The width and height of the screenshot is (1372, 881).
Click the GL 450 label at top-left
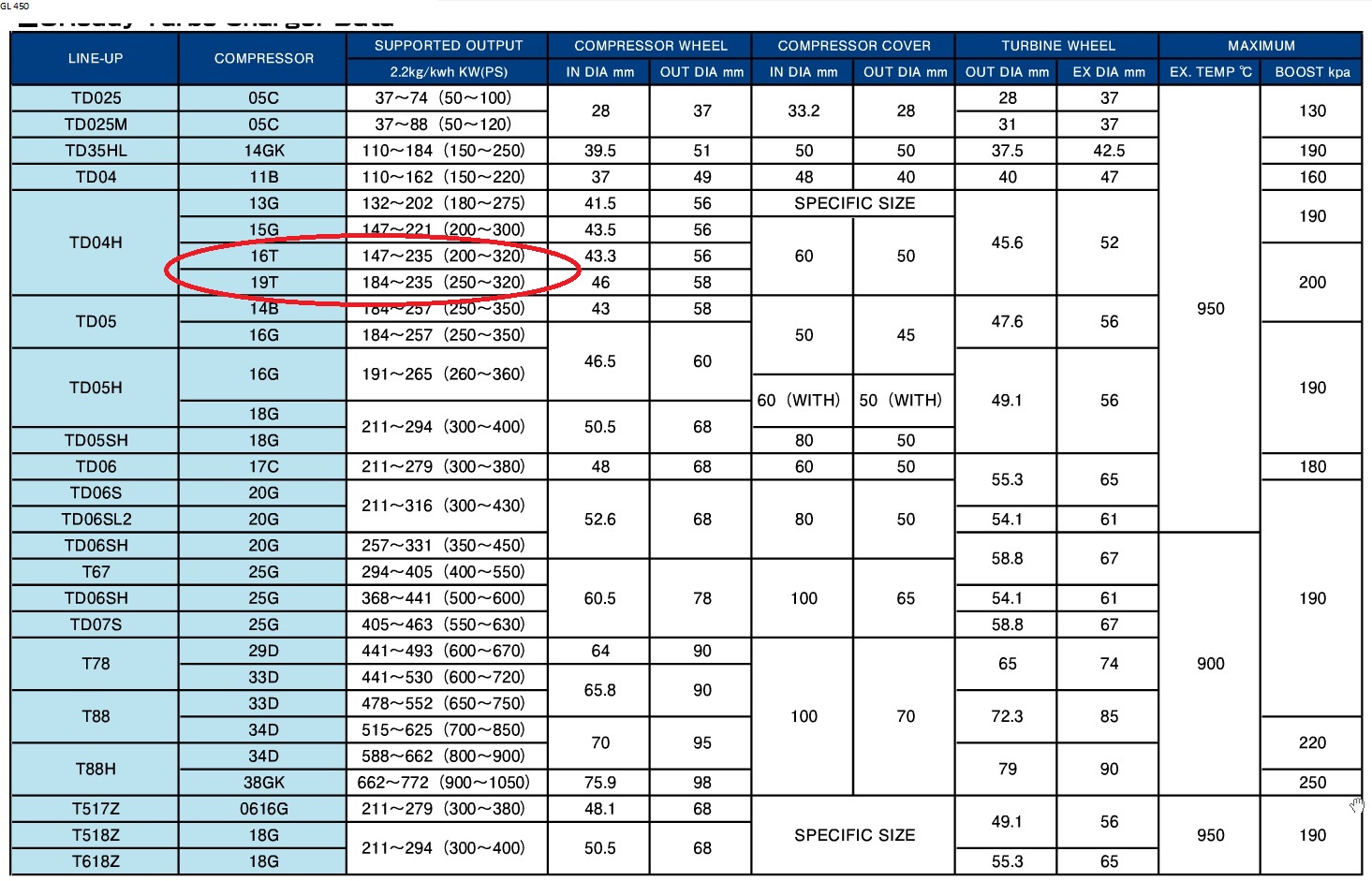(x=15, y=6)
